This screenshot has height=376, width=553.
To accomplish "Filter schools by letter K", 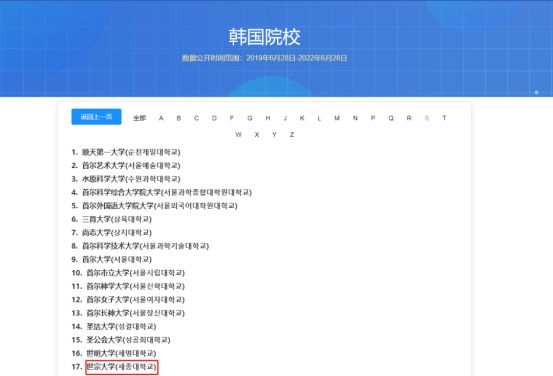I will [302, 118].
